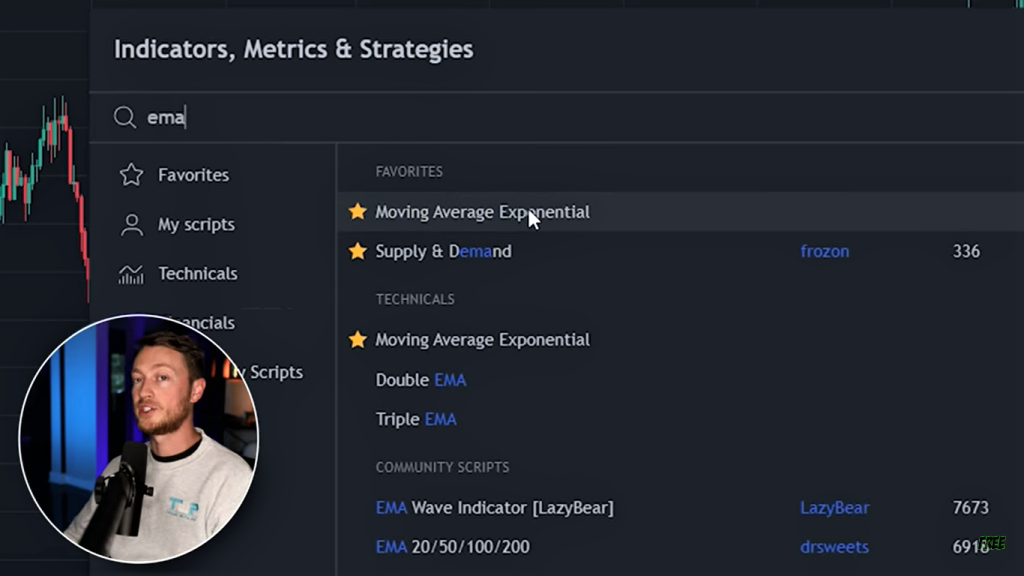The width and height of the screenshot is (1024, 576).
Task: Add the Double EMA indicator
Action: coord(420,380)
